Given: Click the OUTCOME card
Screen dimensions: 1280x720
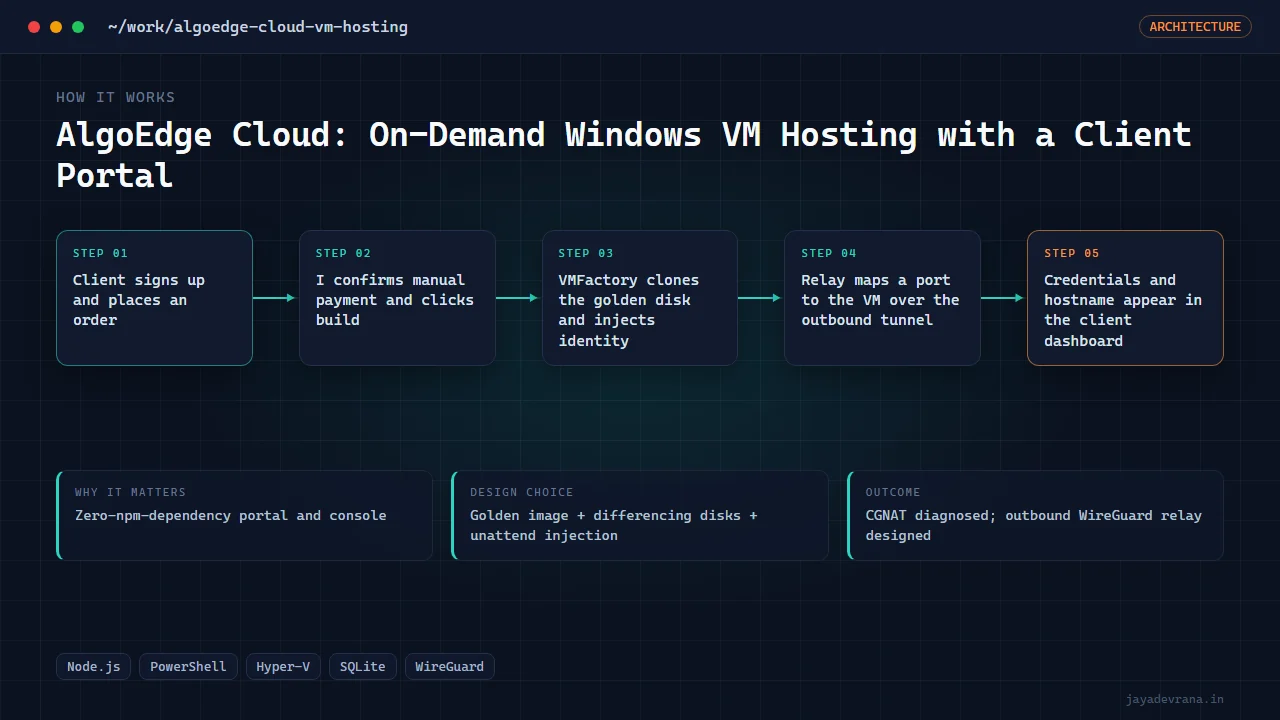Looking at the screenshot, I should [1035, 515].
